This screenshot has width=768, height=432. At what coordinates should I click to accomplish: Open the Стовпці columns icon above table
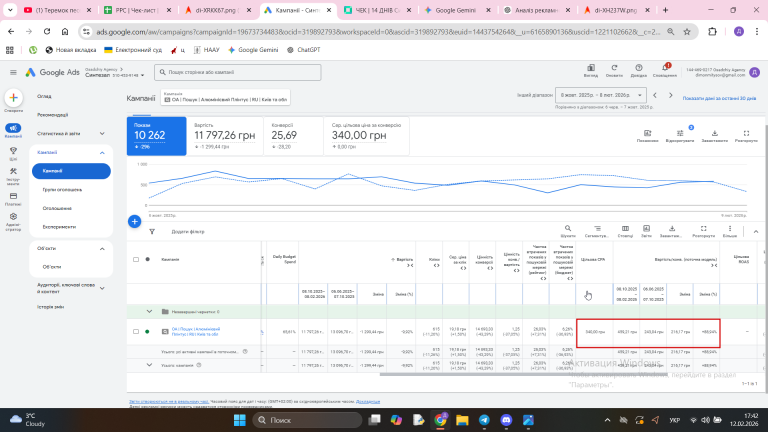(625, 227)
